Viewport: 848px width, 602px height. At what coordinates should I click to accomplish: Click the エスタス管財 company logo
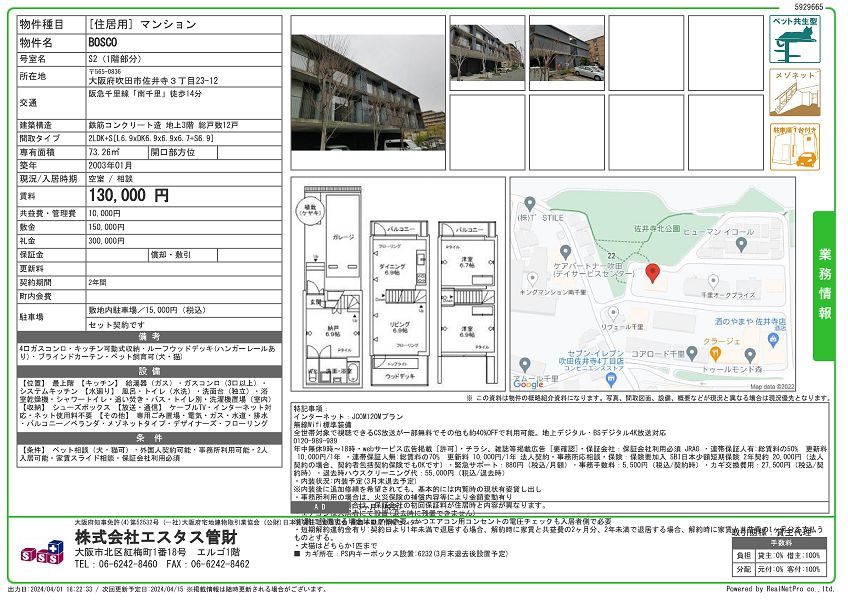point(42,552)
